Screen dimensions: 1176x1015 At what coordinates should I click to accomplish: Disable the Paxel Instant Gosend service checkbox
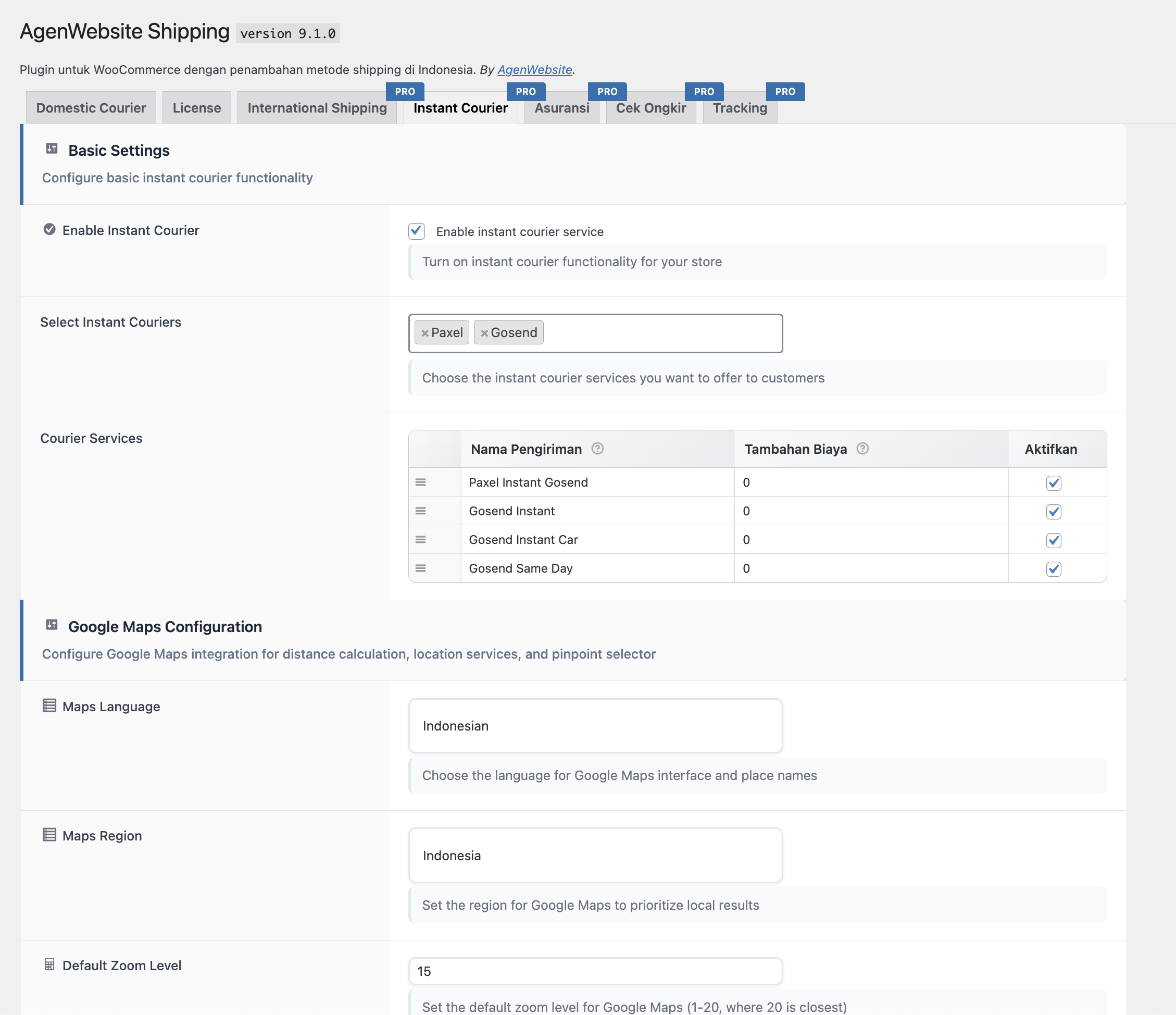pyautogui.click(x=1054, y=482)
